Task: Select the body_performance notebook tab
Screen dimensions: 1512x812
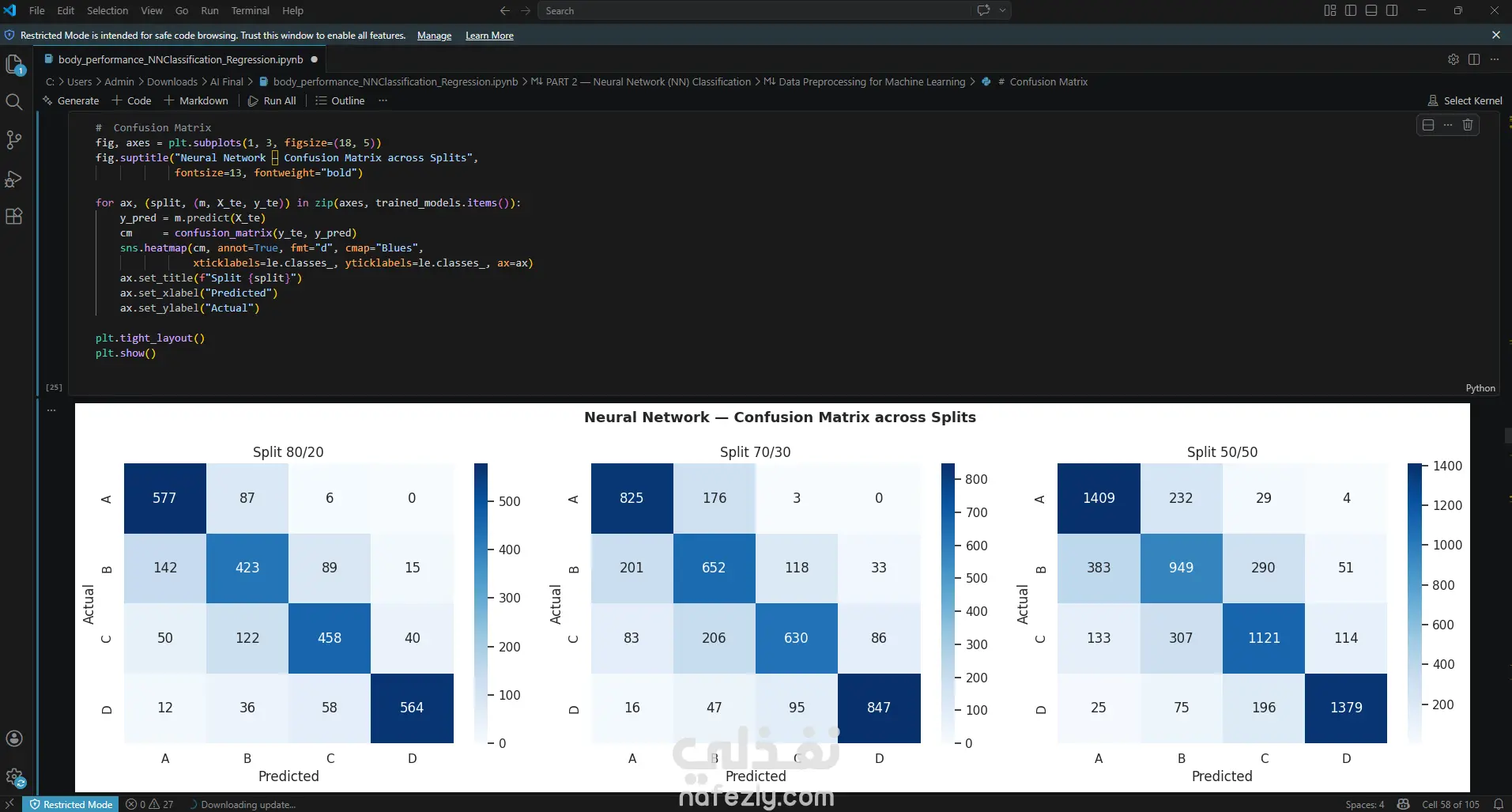Action: (181, 59)
